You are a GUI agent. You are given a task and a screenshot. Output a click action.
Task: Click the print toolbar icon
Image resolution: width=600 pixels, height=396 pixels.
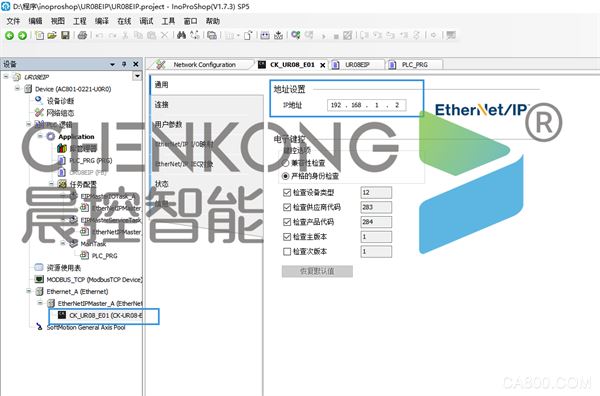[82, 36]
